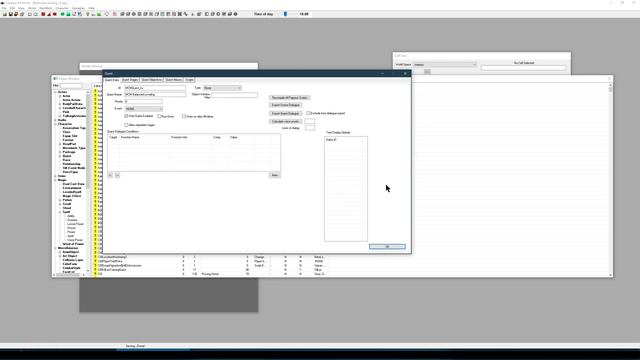This screenshot has width=640, height=360.
Task: Expand the Items tree node
Action: click(56, 176)
